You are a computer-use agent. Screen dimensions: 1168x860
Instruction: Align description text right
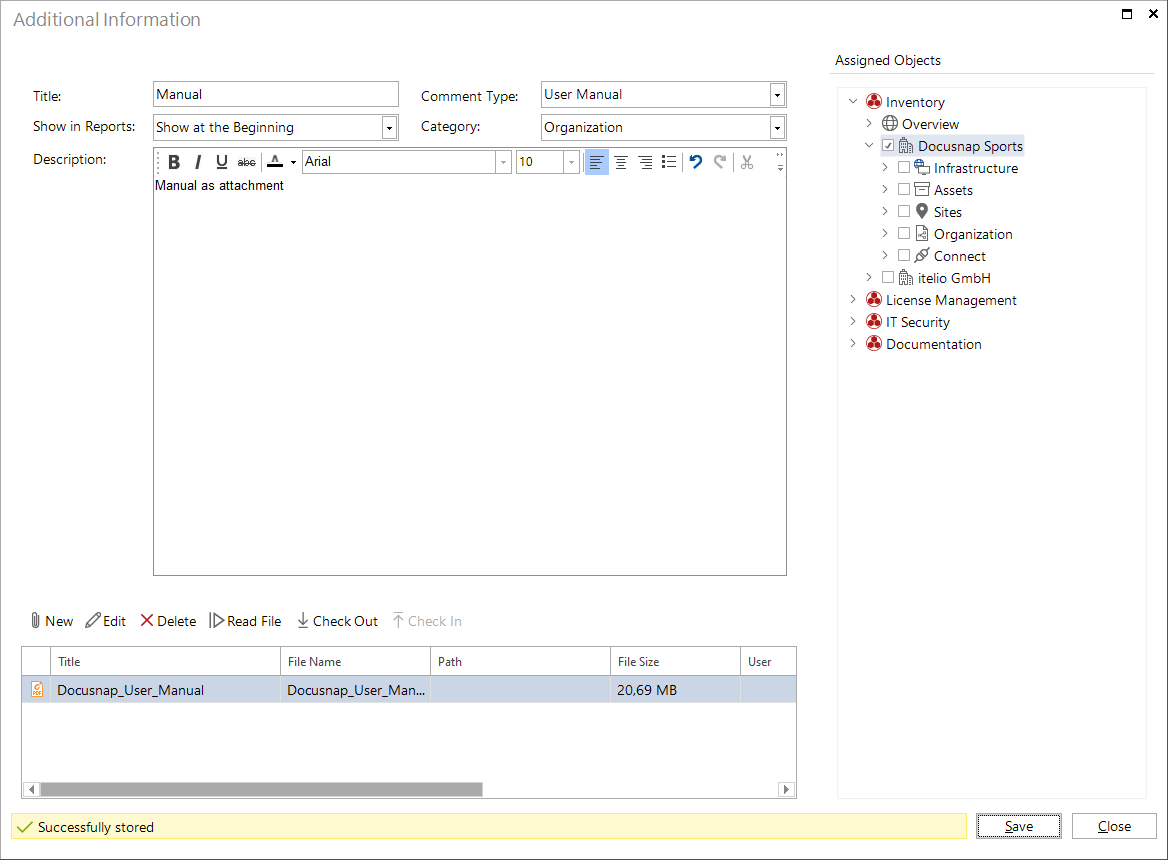(645, 162)
